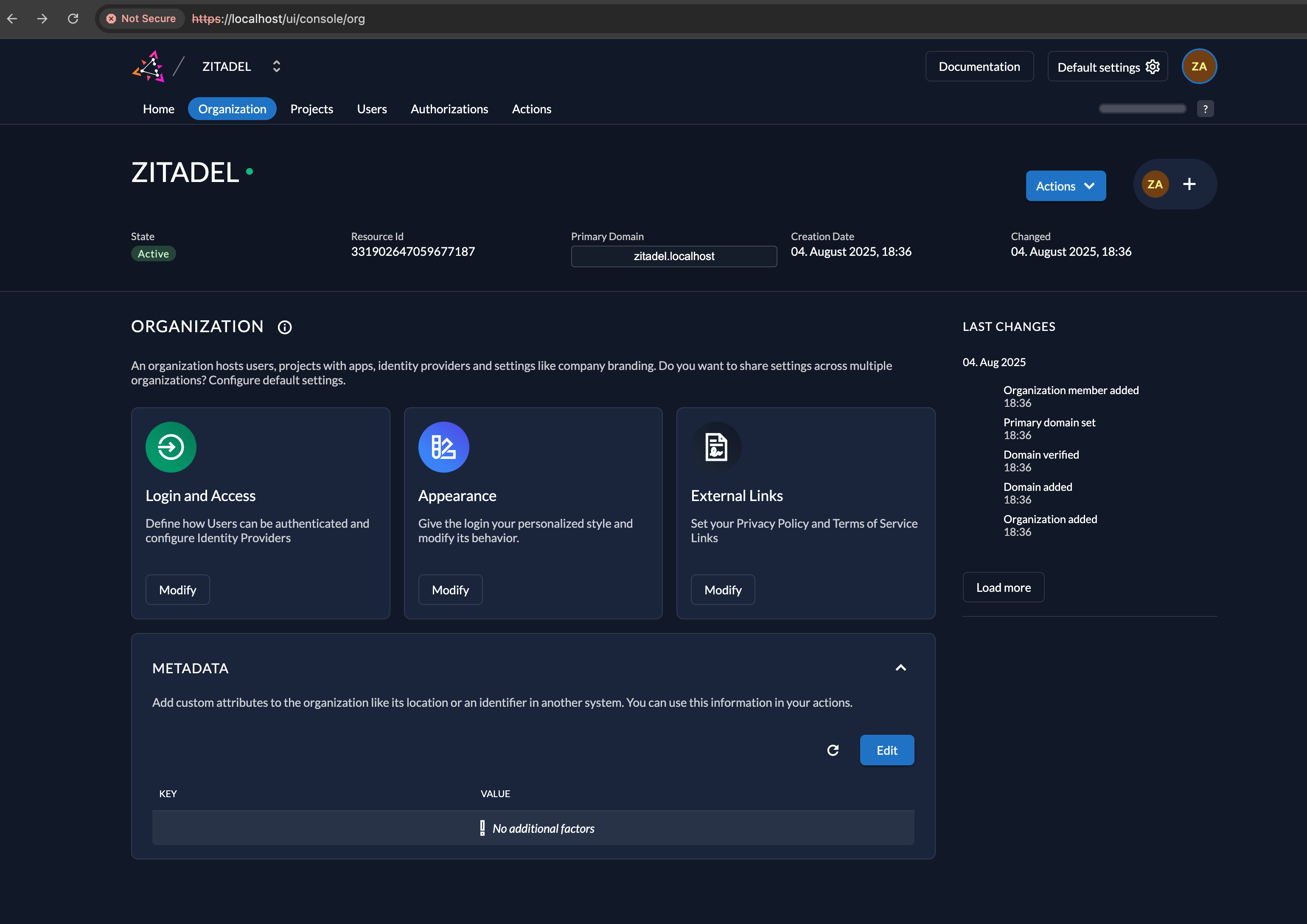The height and width of the screenshot is (924, 1307).
Task: Open the Users tab
Action: (x=372, y=109)
